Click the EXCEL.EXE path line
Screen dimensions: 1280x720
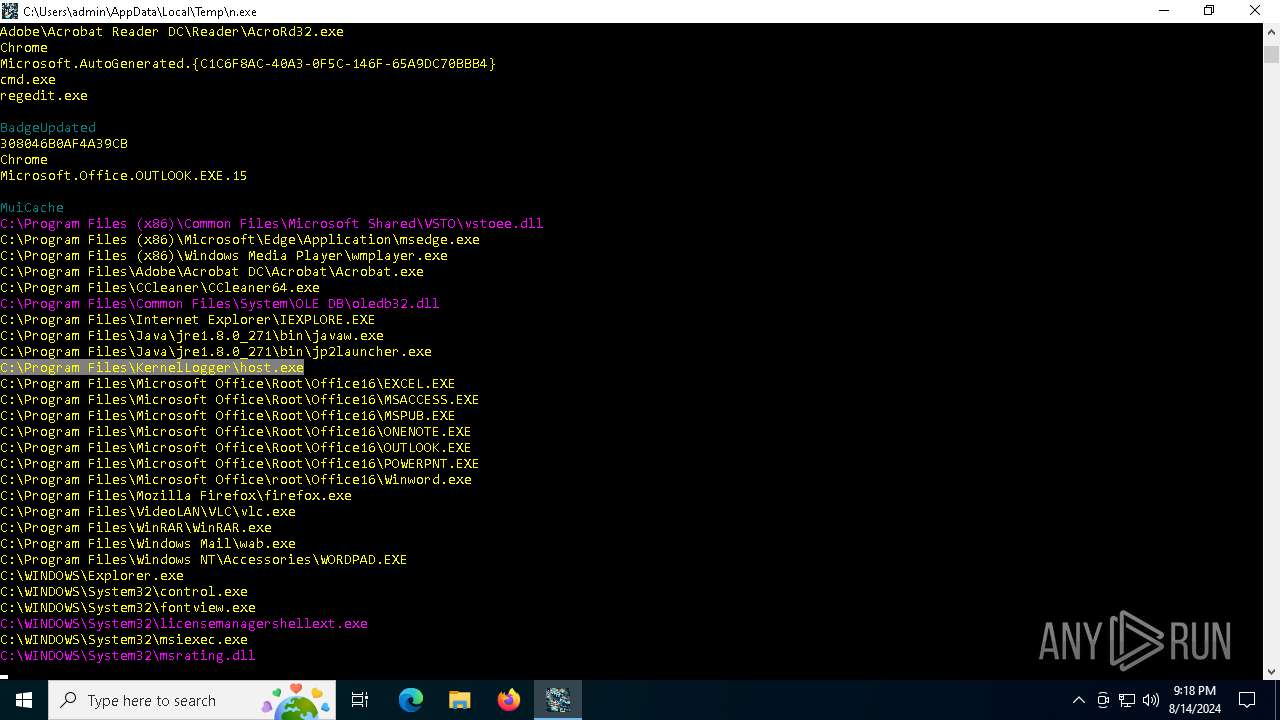coord(228,384)
